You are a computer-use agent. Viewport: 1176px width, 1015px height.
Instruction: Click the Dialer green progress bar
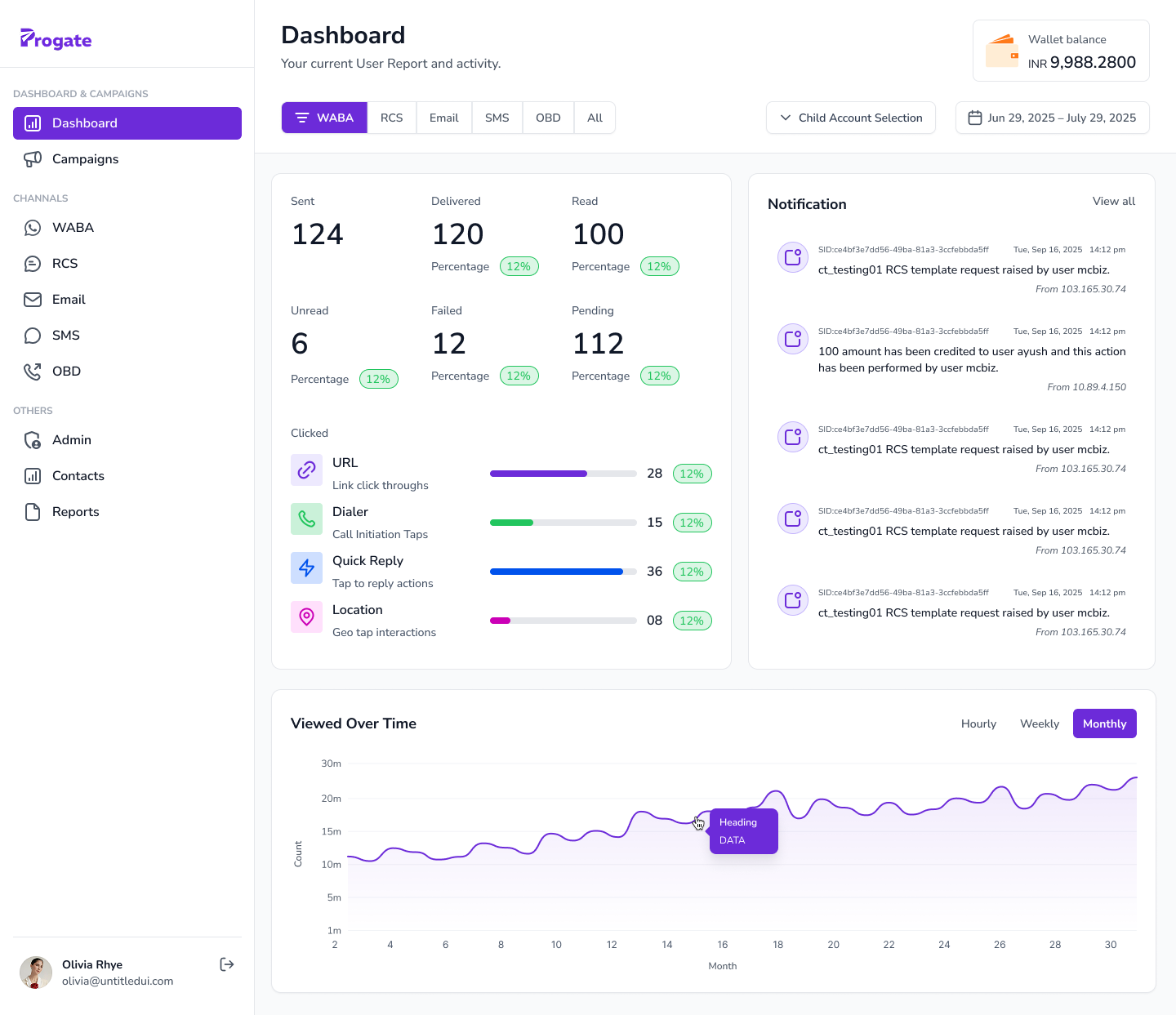point(563,523)
